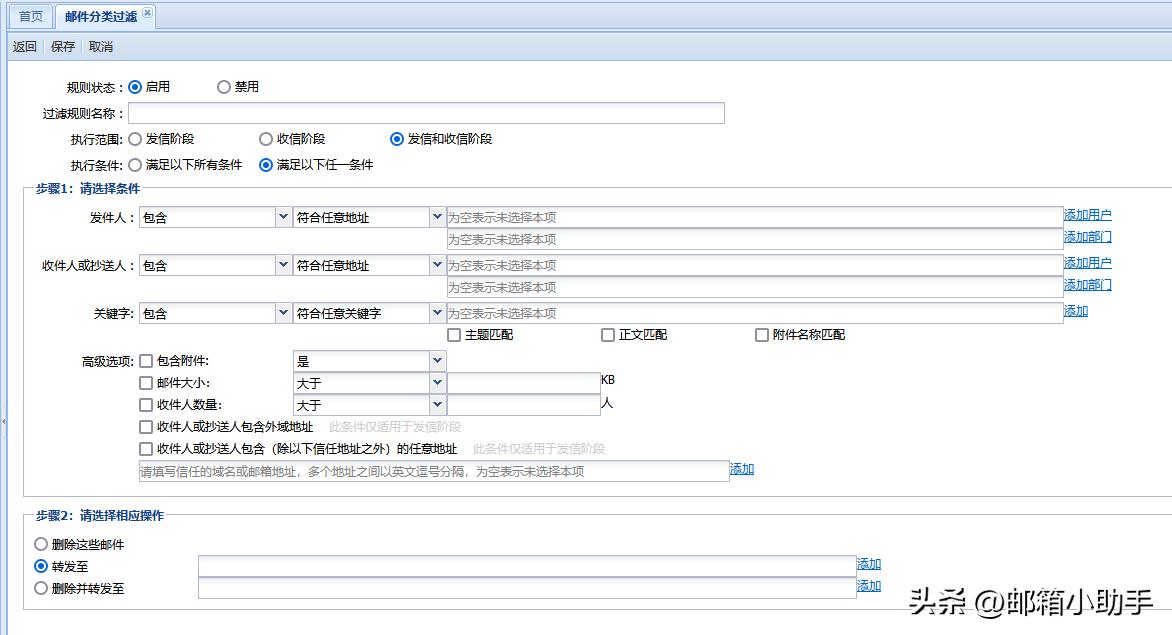Choose 发信阶段 execution scope
The height and width of the screenshot is (635, 1172).
135,139
